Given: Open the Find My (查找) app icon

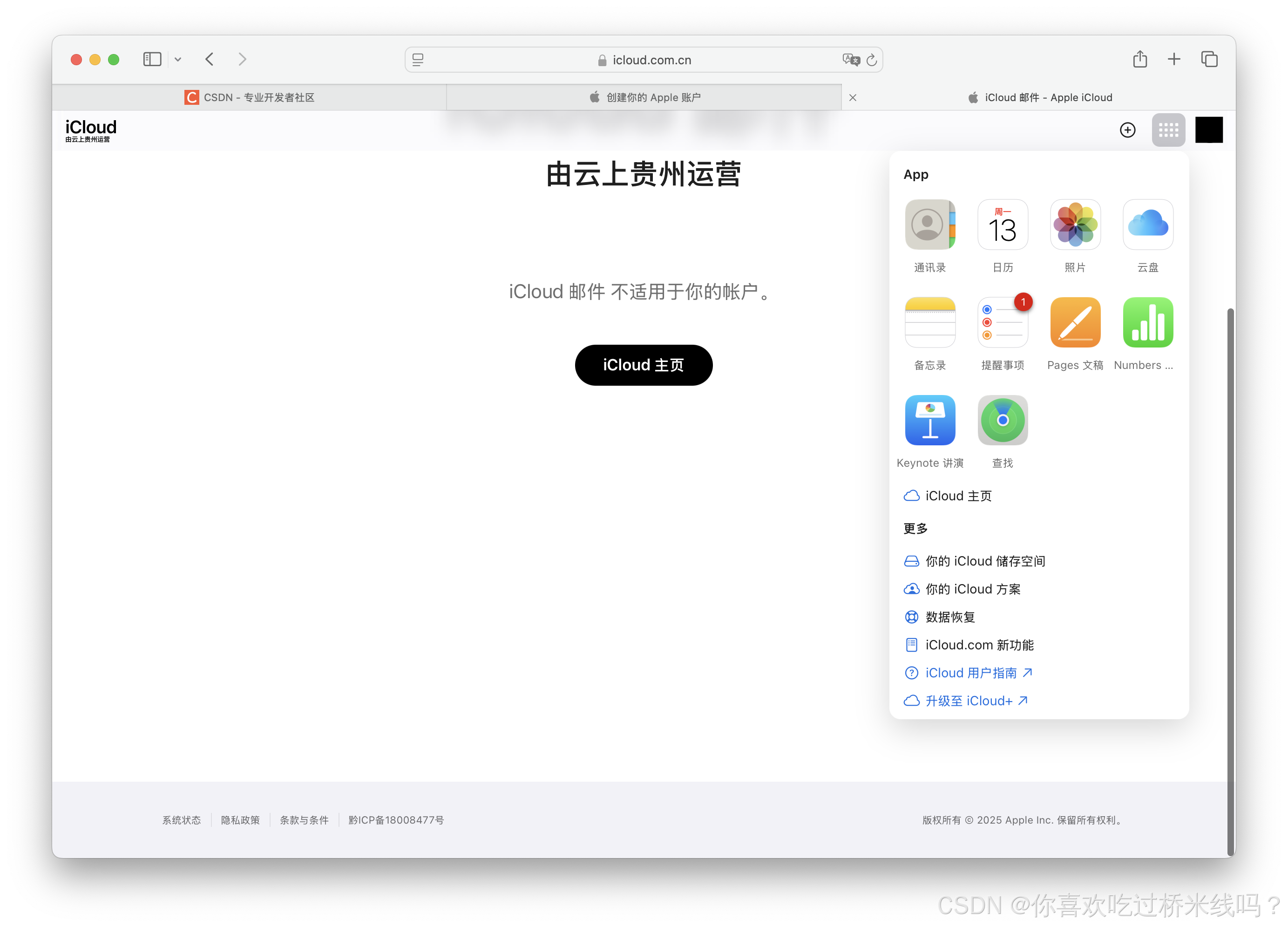Looking at the screenshot, I should coord(1003,420).
